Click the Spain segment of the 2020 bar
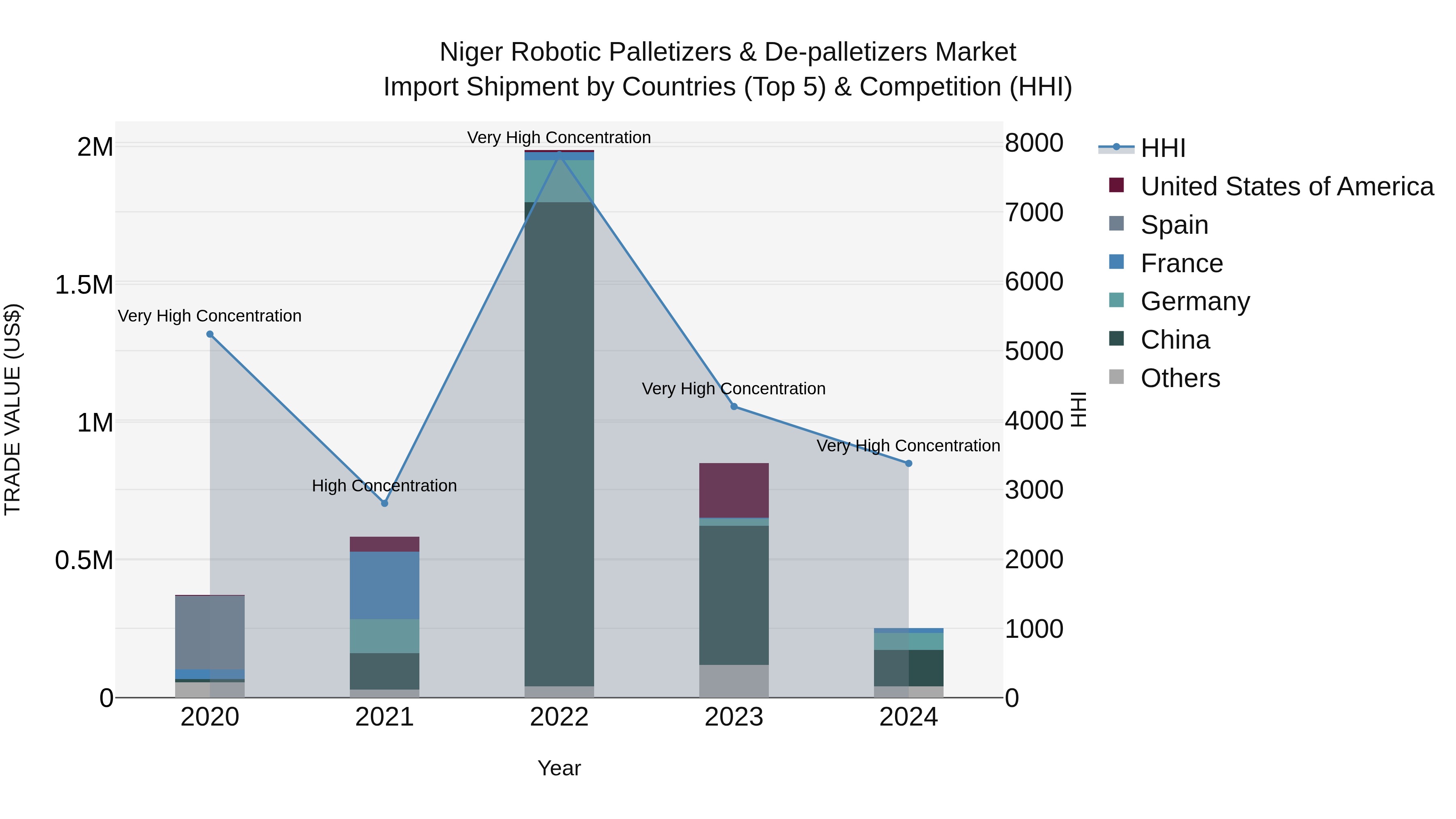Viewport: 1456px width, 819px height. tap(210, 633)
